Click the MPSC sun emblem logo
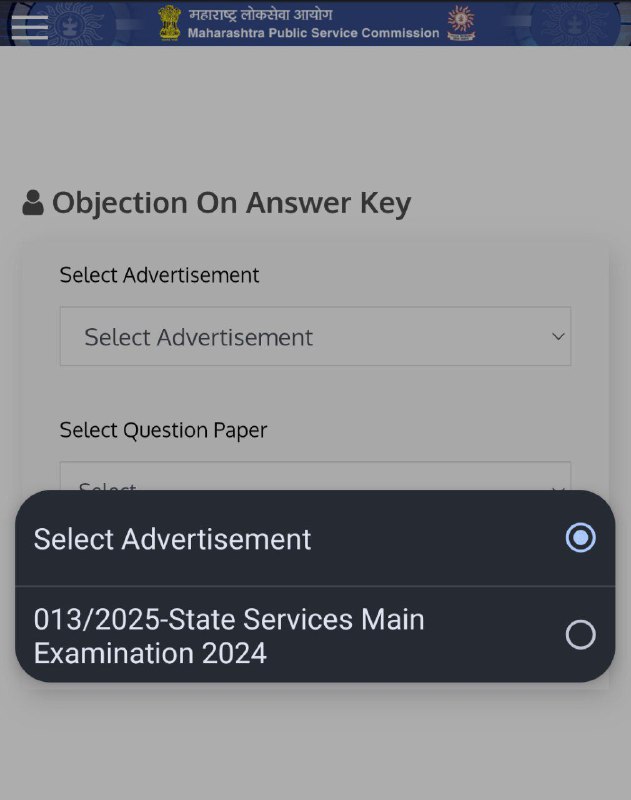631x800 pixels. (461, 23)
